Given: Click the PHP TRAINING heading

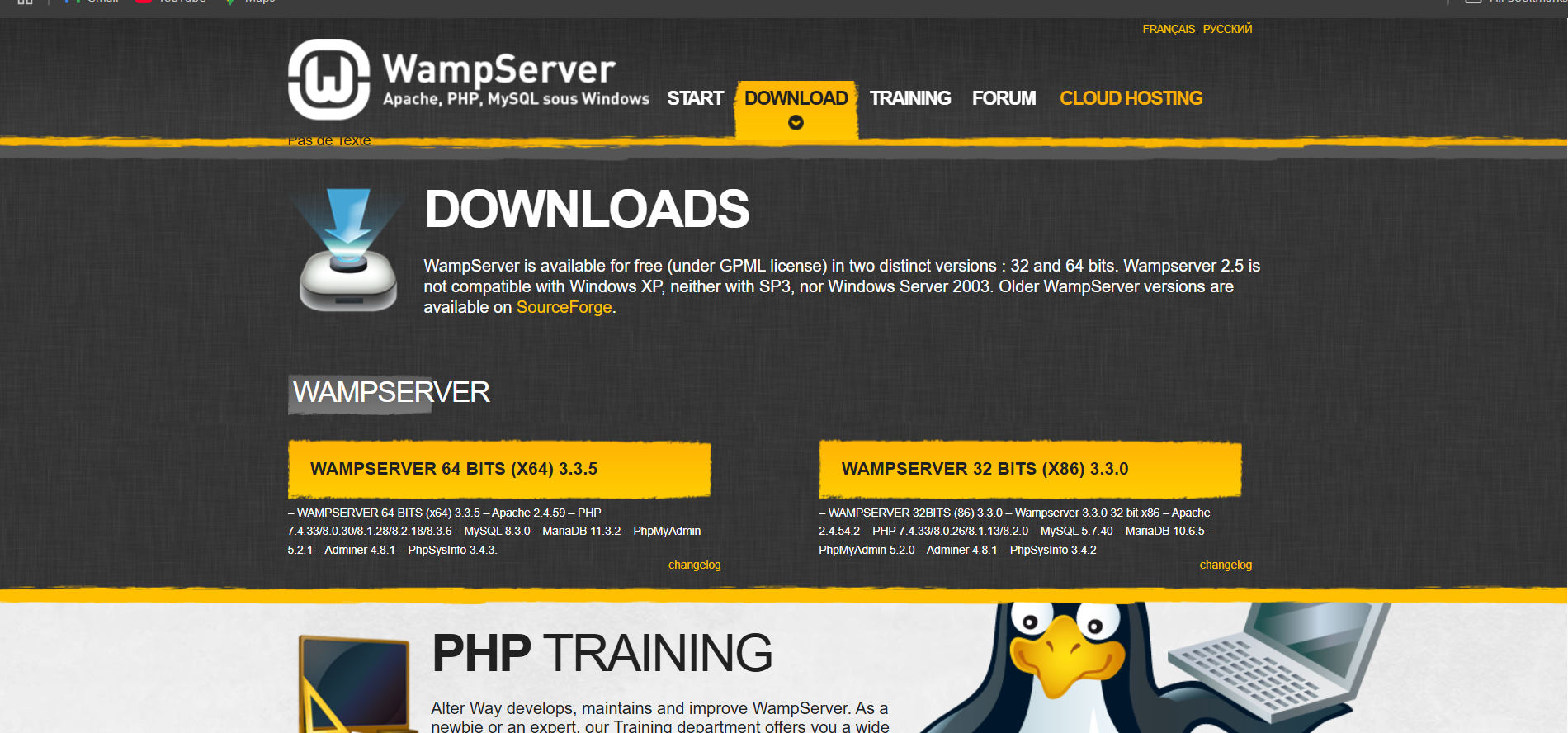Looking at the screenshot, I should point(602,653).
